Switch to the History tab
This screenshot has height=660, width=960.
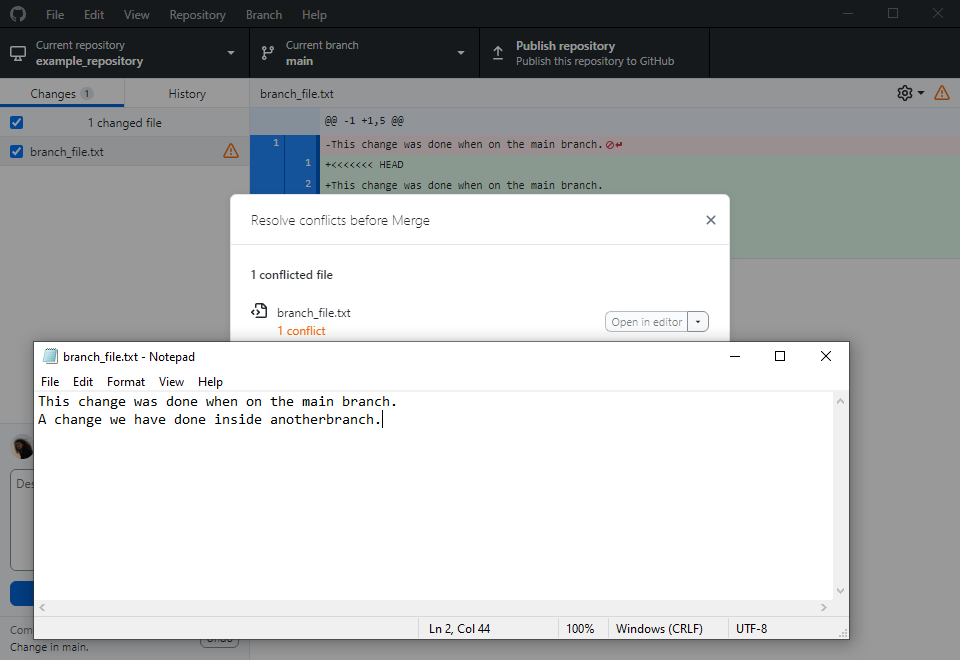(x=187, y=94)
